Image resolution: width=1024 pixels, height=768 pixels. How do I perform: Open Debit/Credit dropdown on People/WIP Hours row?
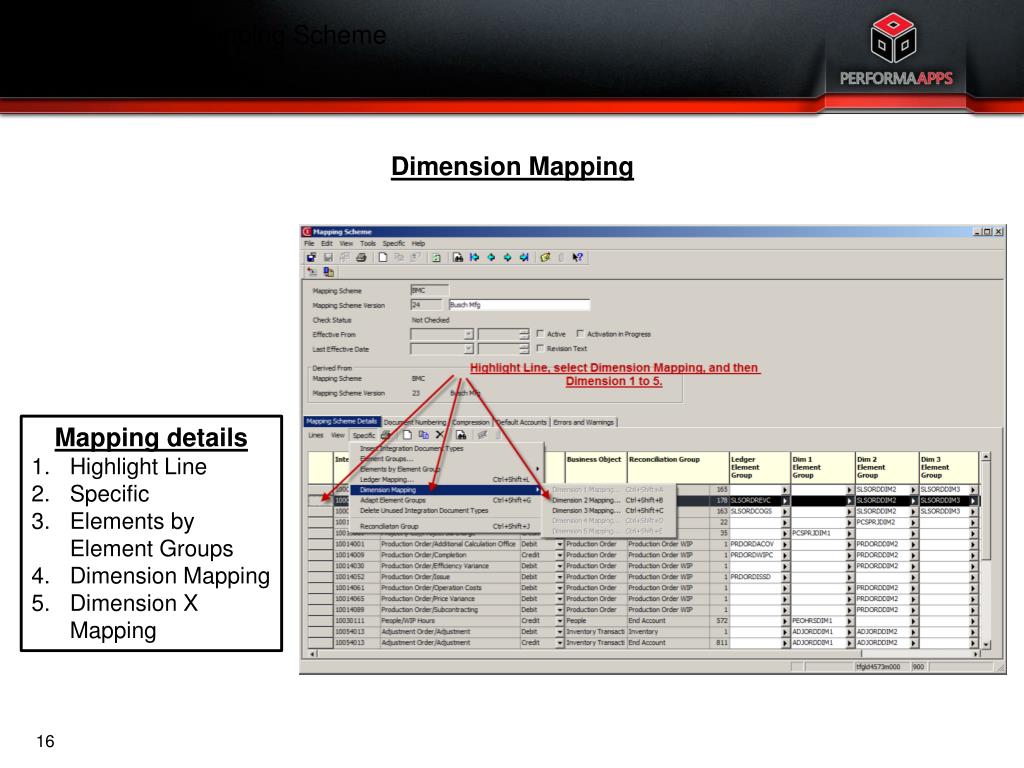560,621
